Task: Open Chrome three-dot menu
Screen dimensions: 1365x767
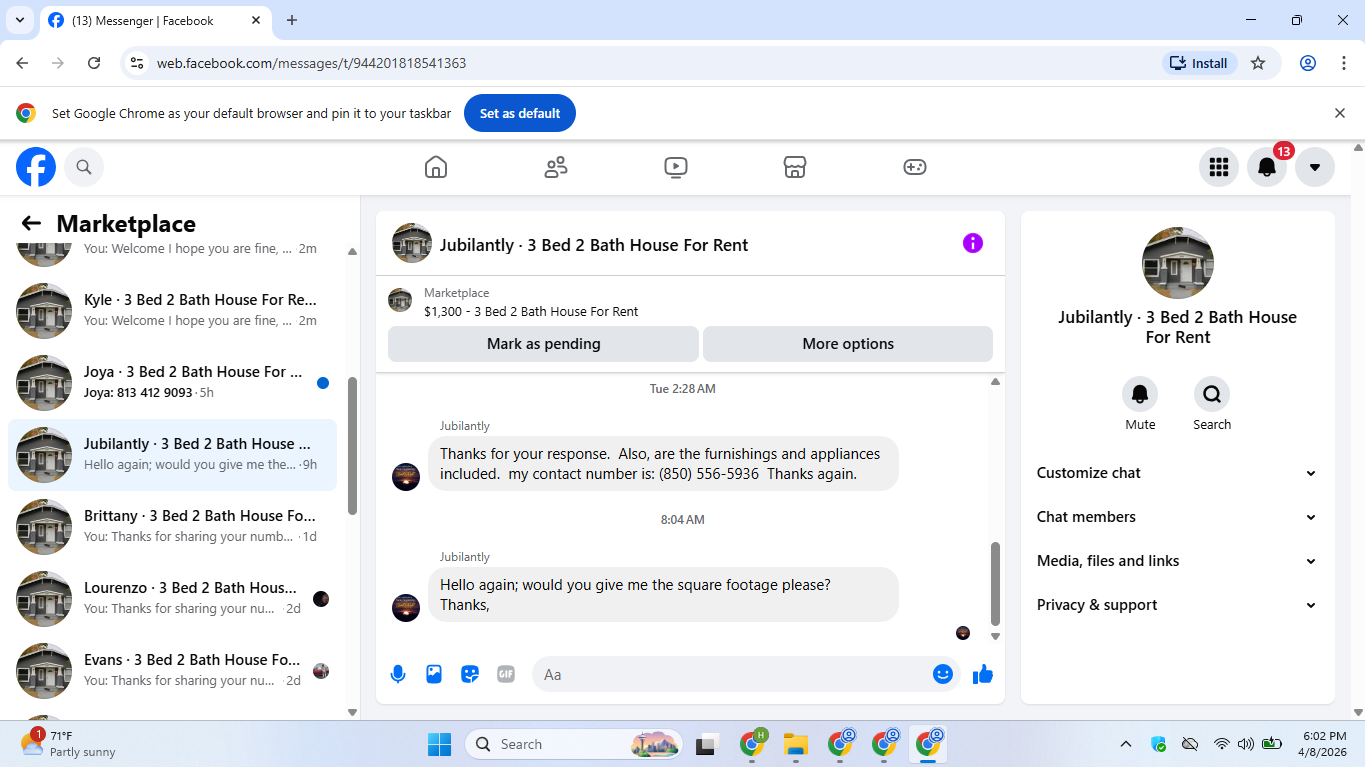Action: 1344,63
